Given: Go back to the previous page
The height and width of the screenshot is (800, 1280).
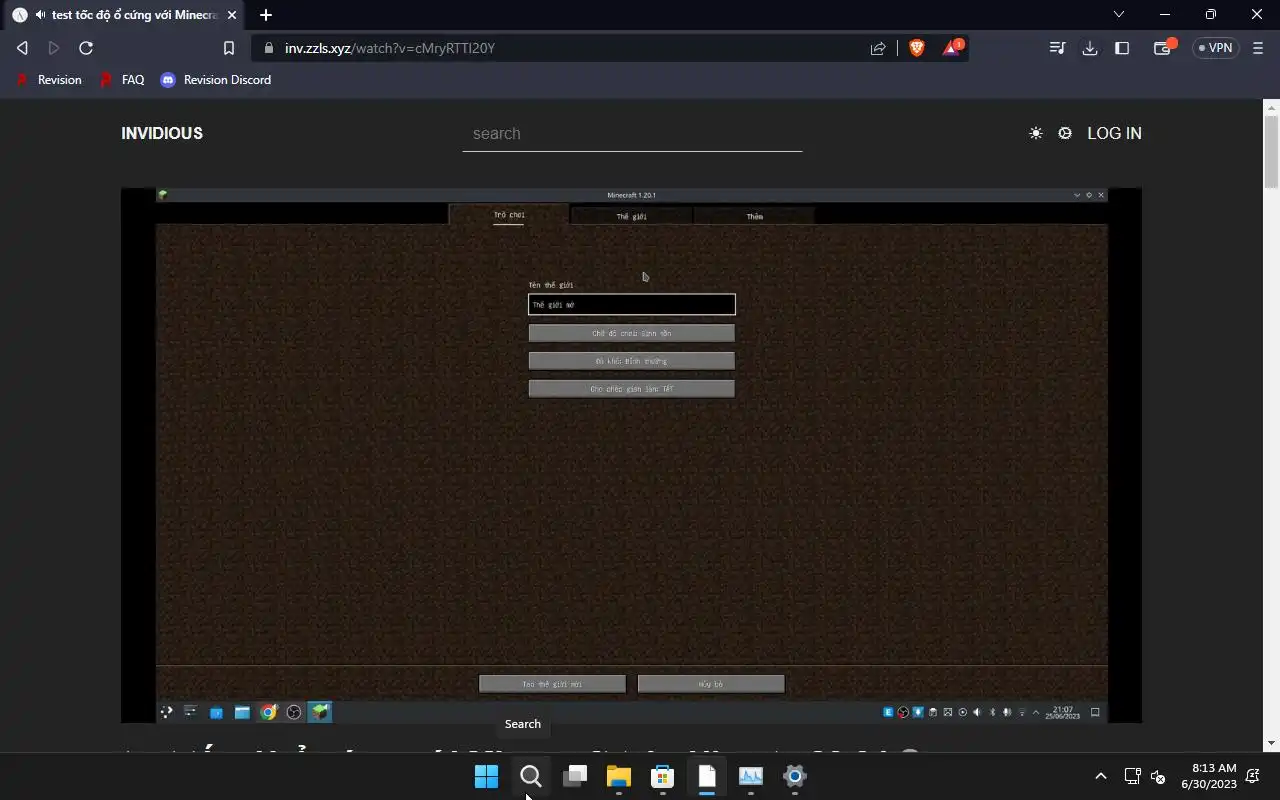Looking at the screenshot, I should 22,48.
